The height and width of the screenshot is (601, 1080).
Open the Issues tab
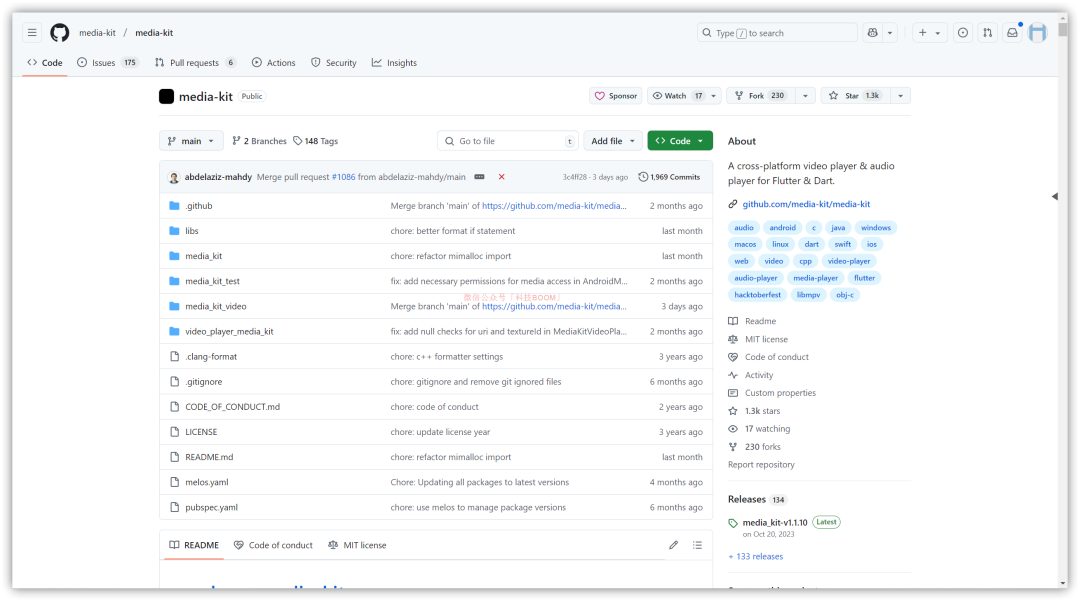click(x=108, y=63)
